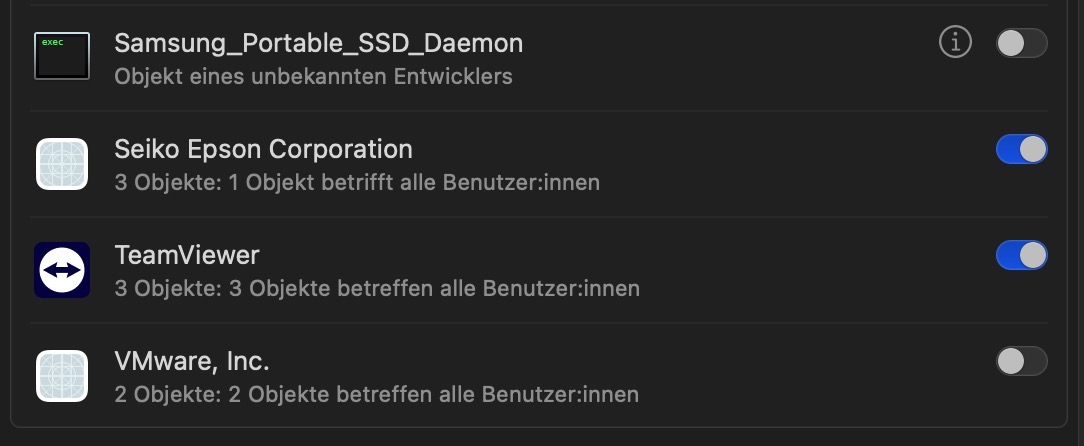The image size is (1084, 446).
Task: Turn off the TeamViewer background toggle
Action: pos(1021,255)
